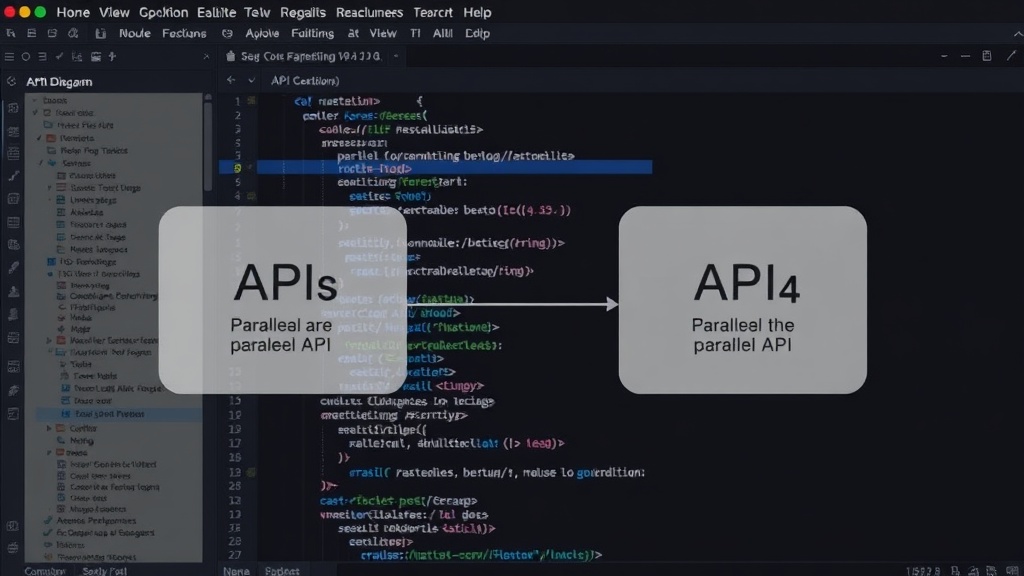Open dropdown arrow beside Seg Cote Fapetting tab

[396, 57]
